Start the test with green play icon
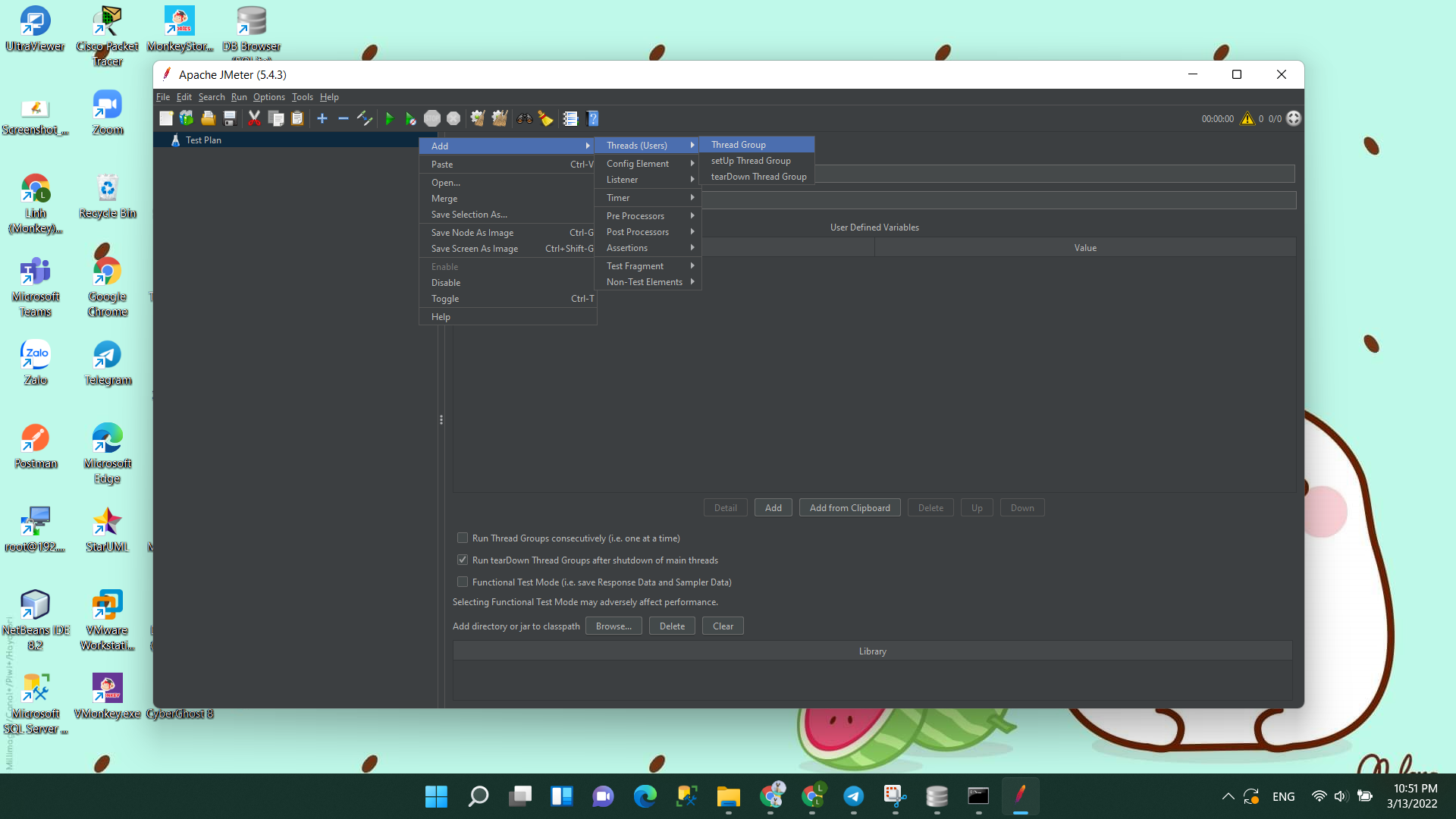This screenshot has width=1456, height=819. point(389,118)
